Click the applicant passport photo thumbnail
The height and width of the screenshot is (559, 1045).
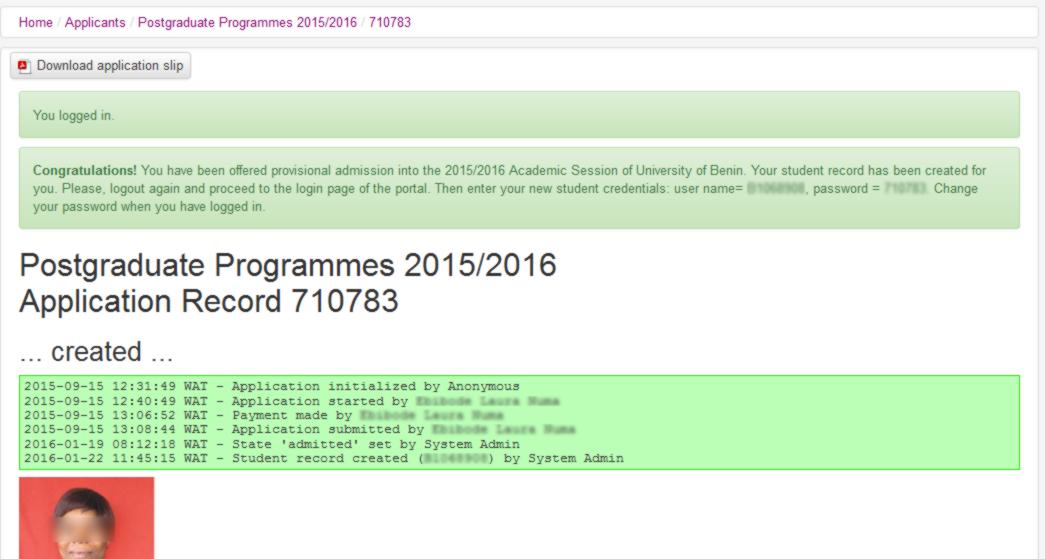tap(87, 518)
